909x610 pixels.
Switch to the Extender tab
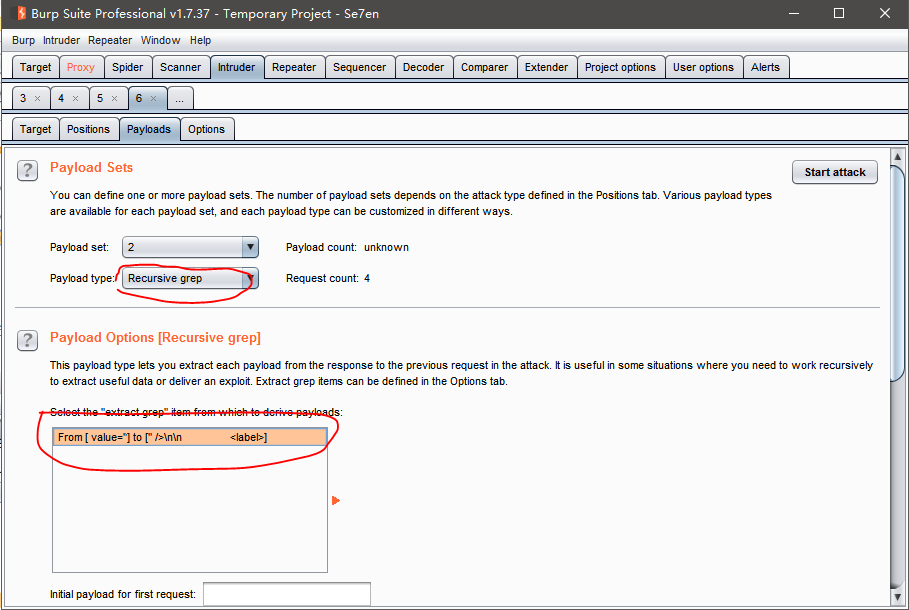click(x=546, y=67)
